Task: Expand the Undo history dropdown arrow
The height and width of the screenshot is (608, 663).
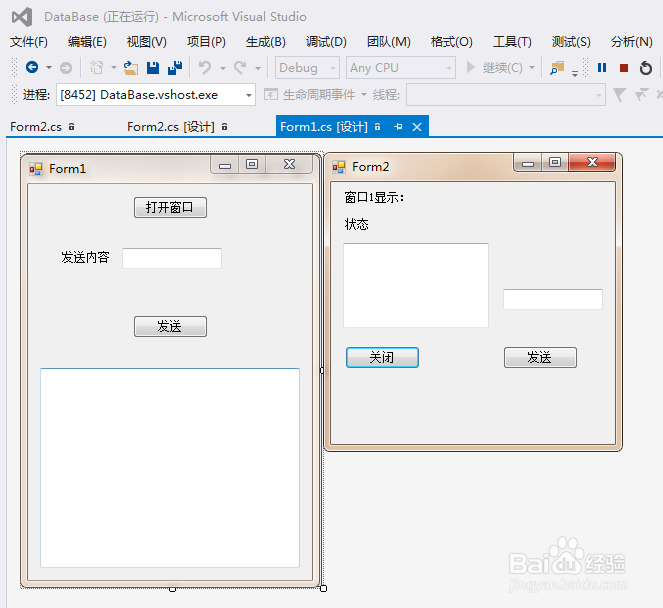Action: (x=223, y=68)
